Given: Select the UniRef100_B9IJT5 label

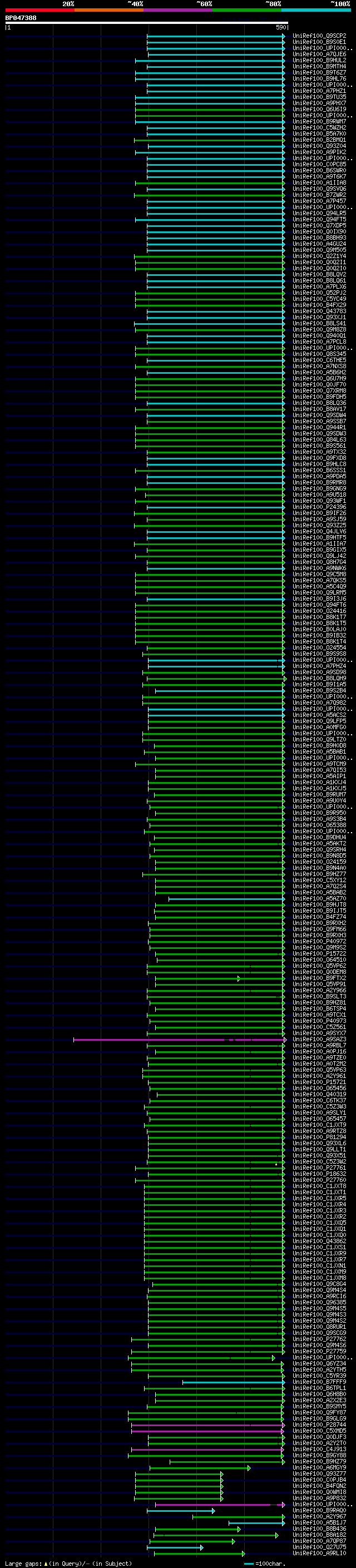Looking at the screenshot, I should (319, 911).
